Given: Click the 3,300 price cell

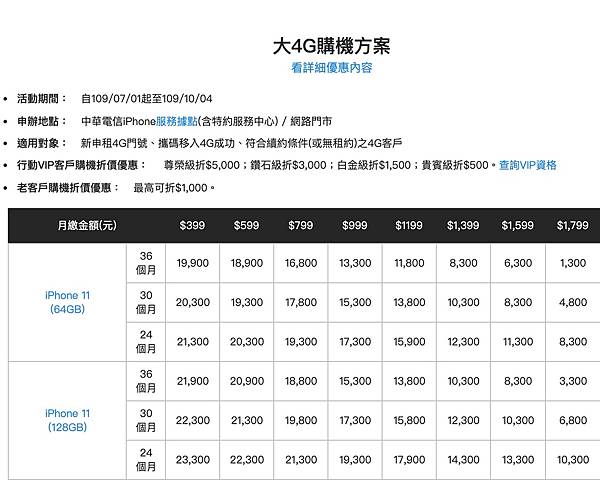Looking at the screenshot, I should pos(573,381).
